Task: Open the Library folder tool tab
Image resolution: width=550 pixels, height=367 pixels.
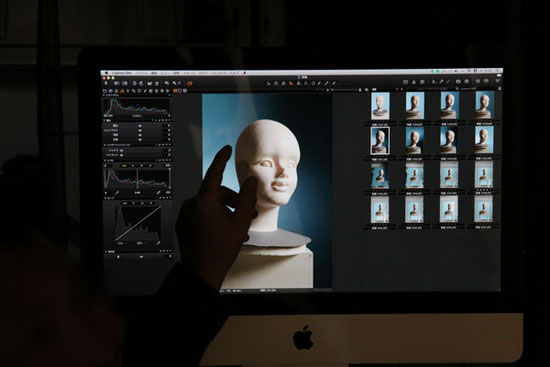Action: (105, 91)
